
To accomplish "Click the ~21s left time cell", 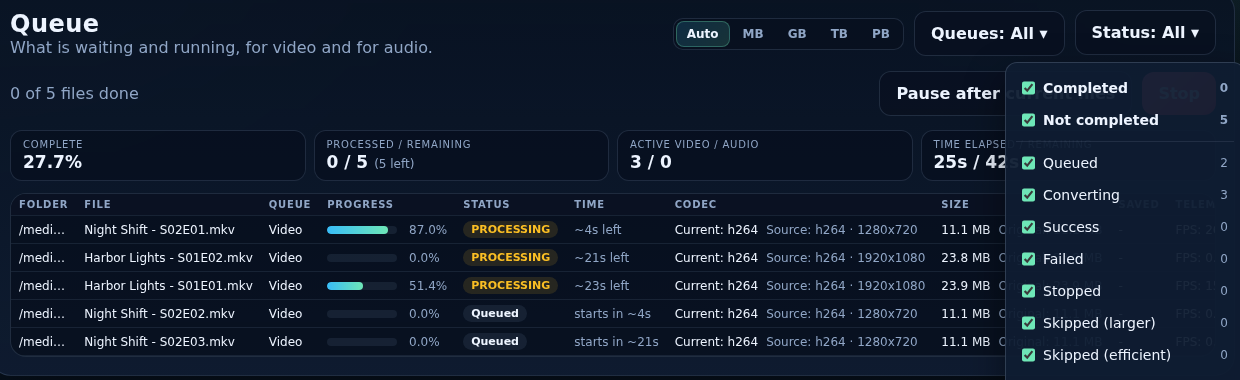I will point(601,258).
